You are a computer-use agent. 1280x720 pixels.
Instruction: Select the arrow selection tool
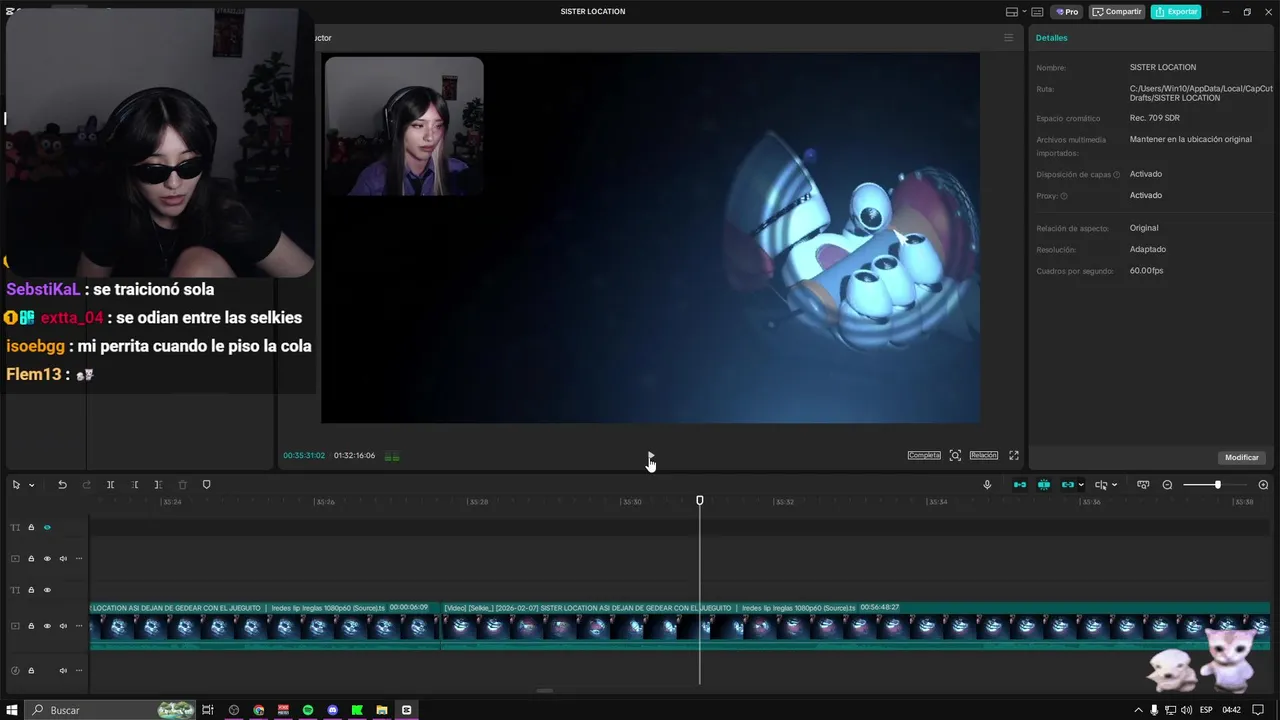(x=16, y=485)
